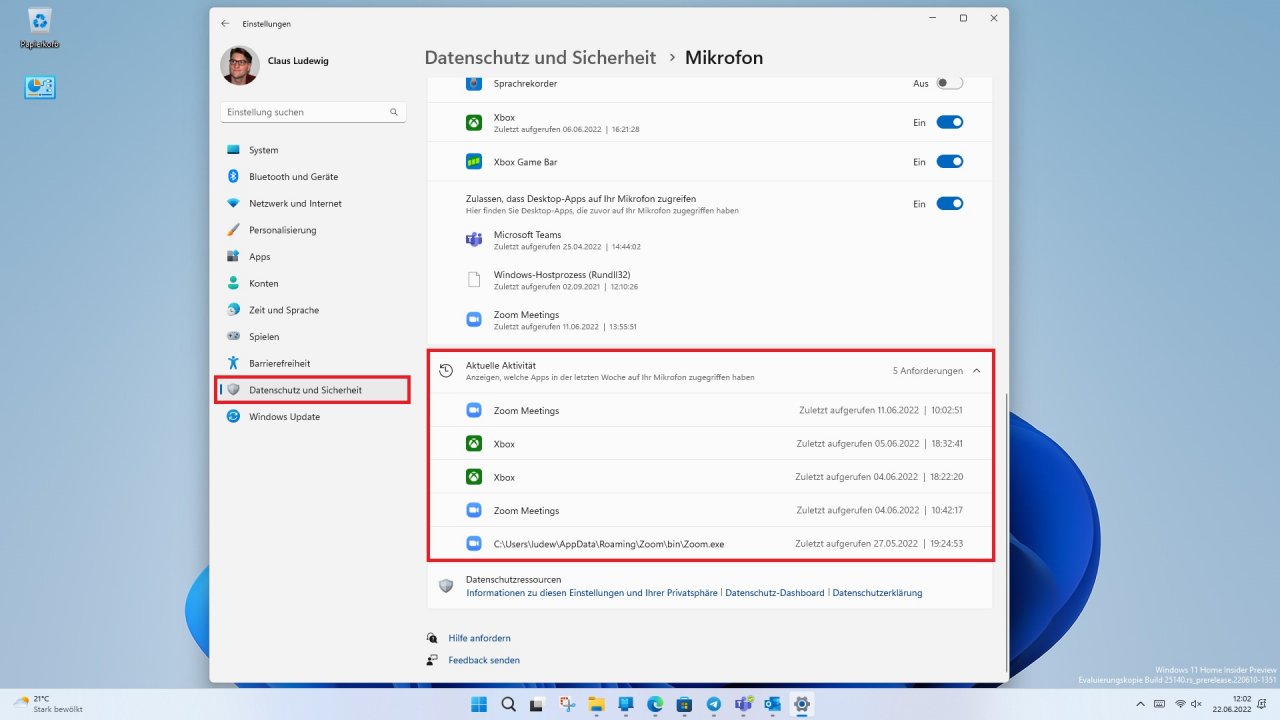Collapse the Aktuelle Aktivität section

click(x=977, y=371)
